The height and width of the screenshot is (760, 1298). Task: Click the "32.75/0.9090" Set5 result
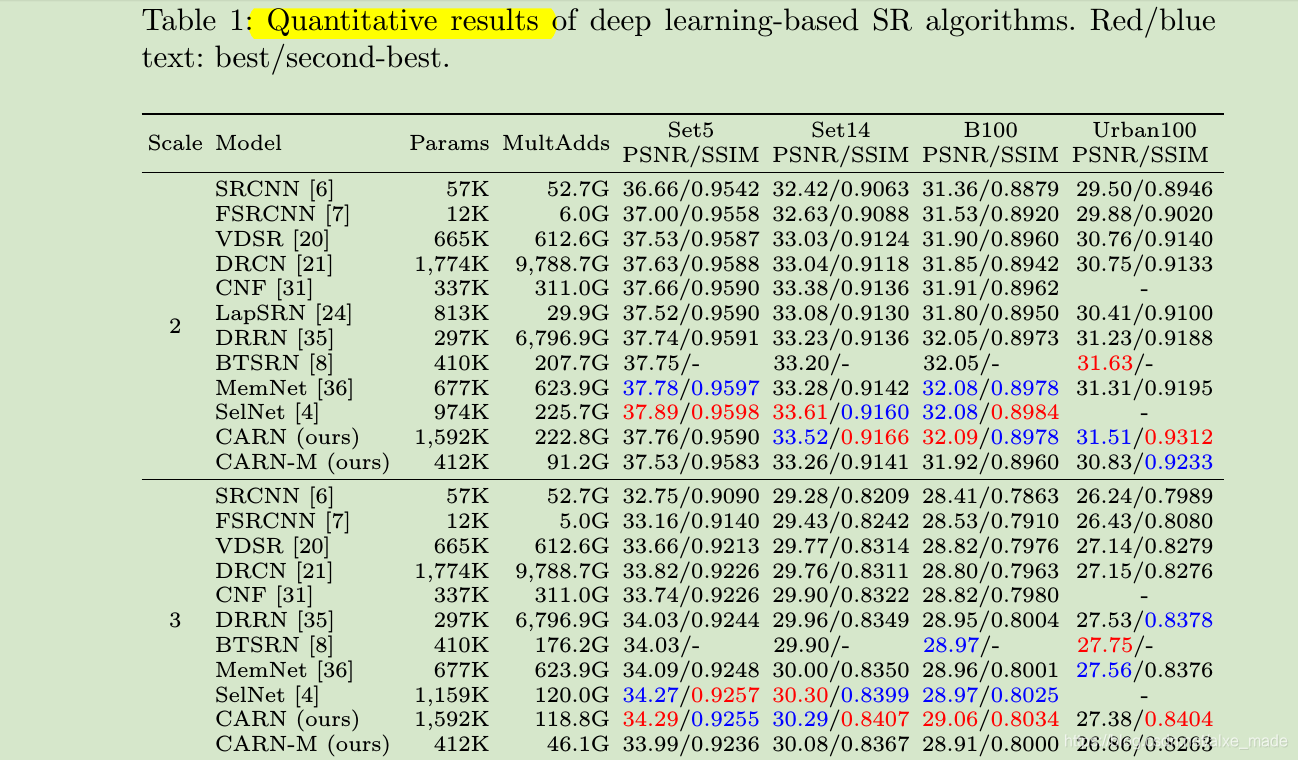coord(691,497)
